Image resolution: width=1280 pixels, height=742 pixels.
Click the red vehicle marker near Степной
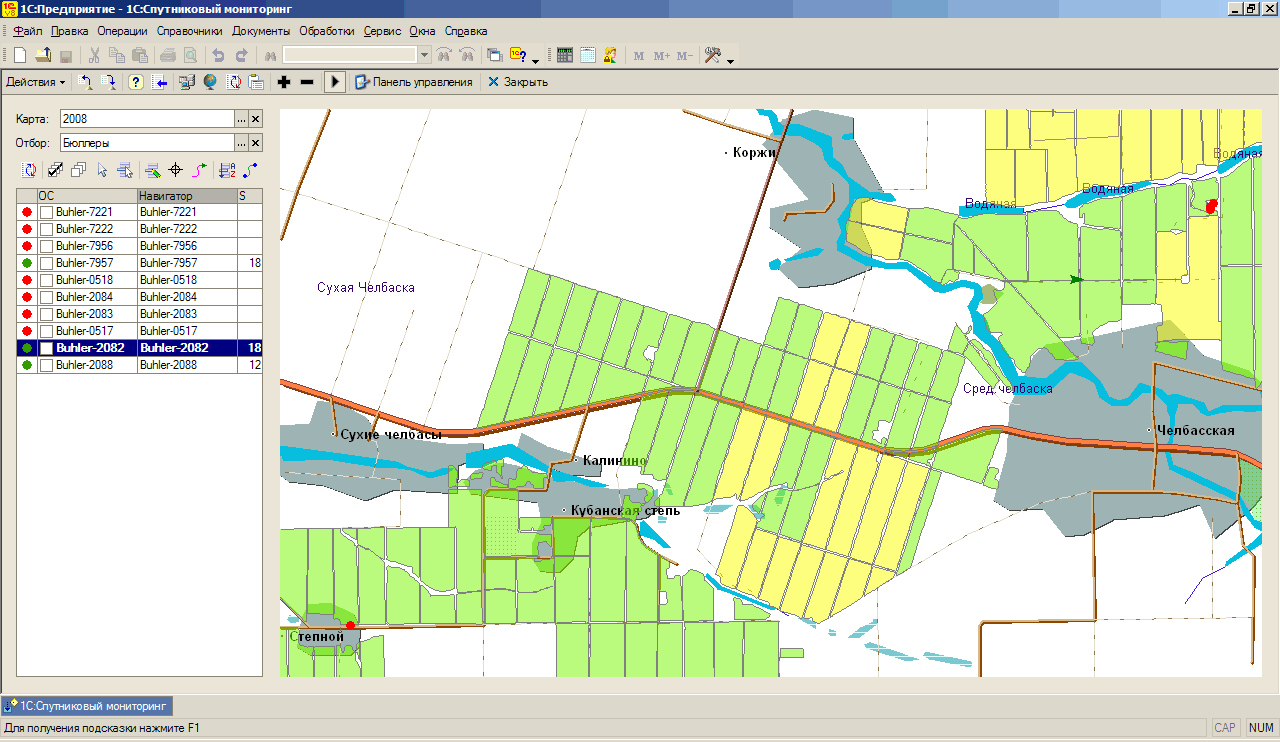click(x=350, y=625)
